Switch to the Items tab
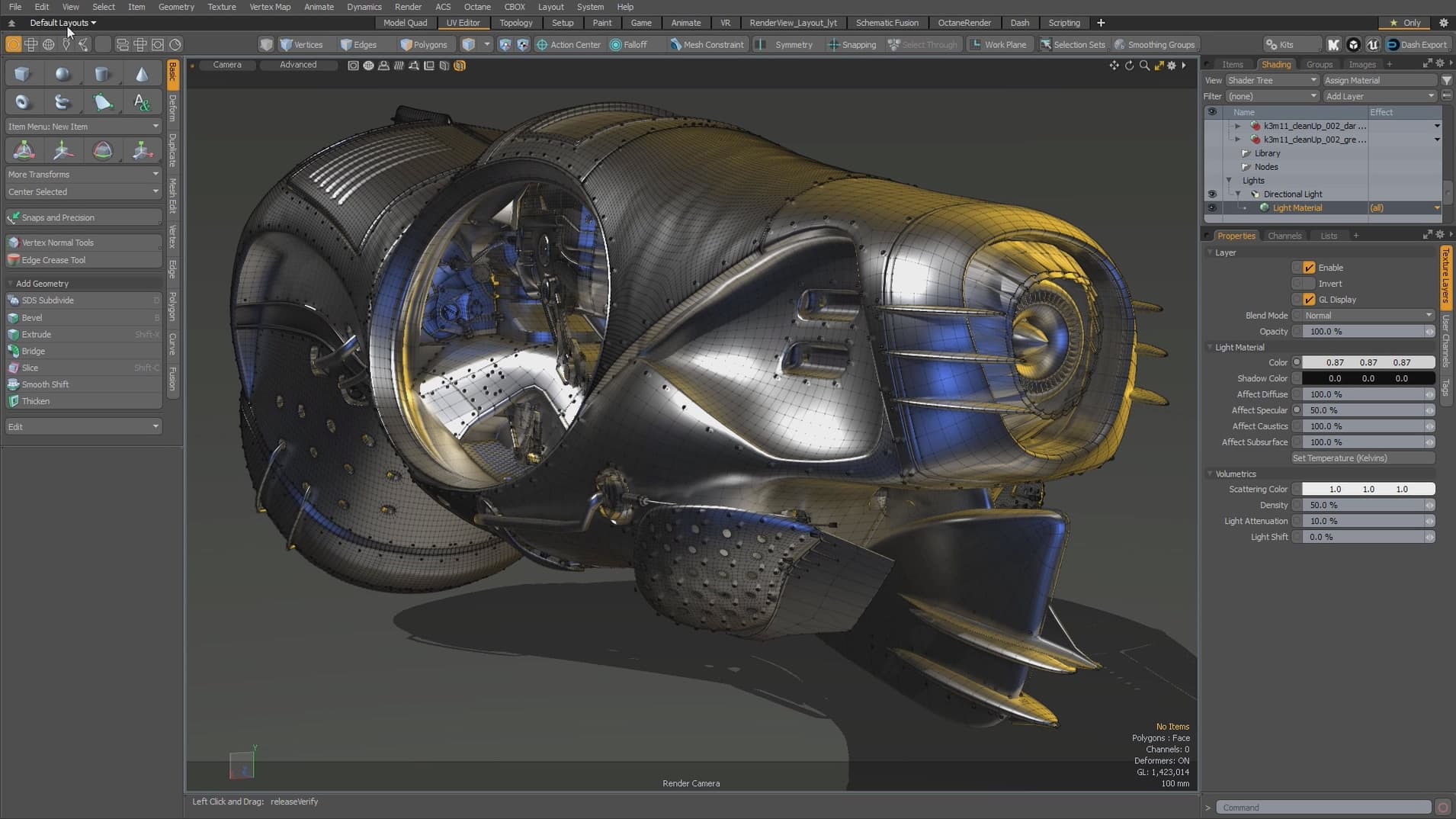The height and width of the screenshot is (819, 1456). [1233, 64]
